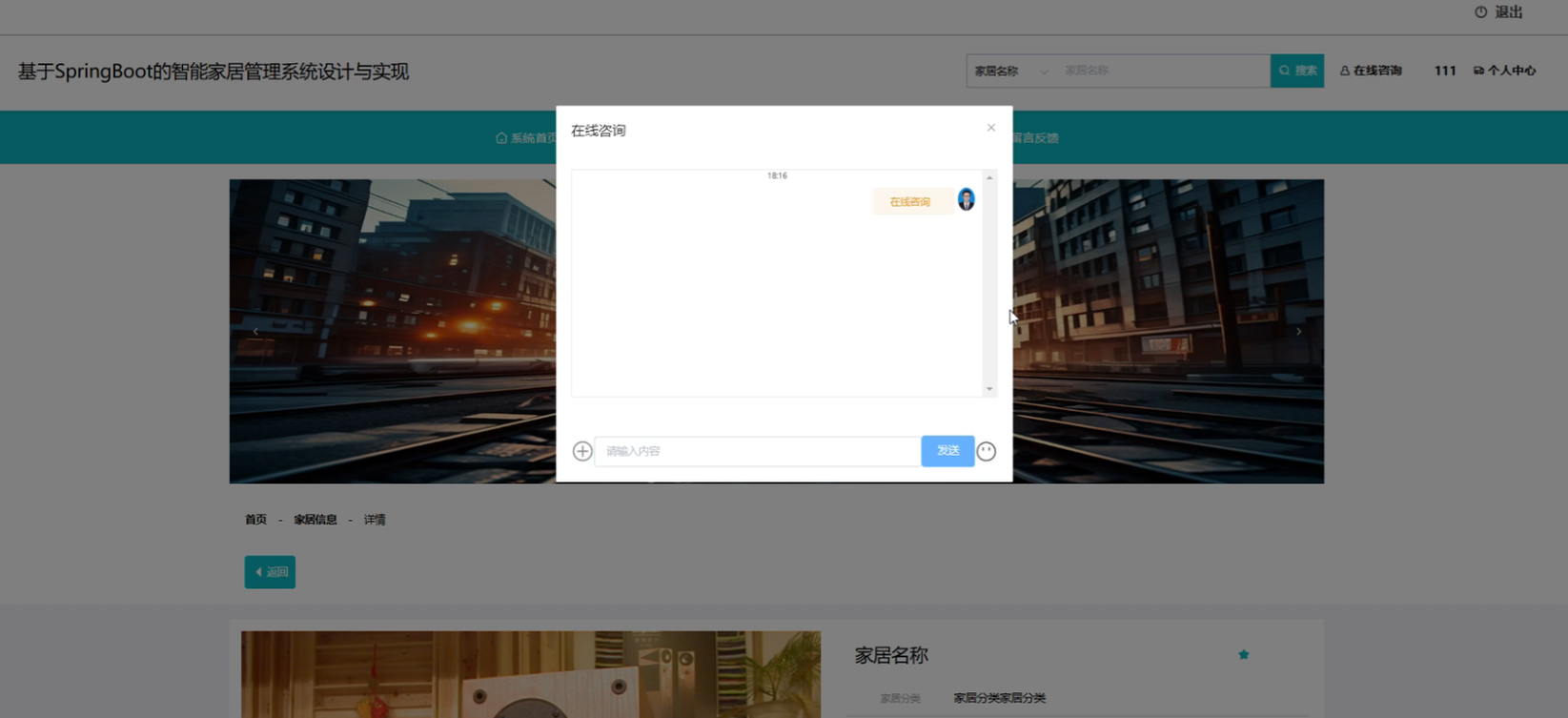Image resolution: width=1568 pixels, height=718 pixels.
Task: Focus the 家居名称 search input field
Action: [x=1163, y=71]
